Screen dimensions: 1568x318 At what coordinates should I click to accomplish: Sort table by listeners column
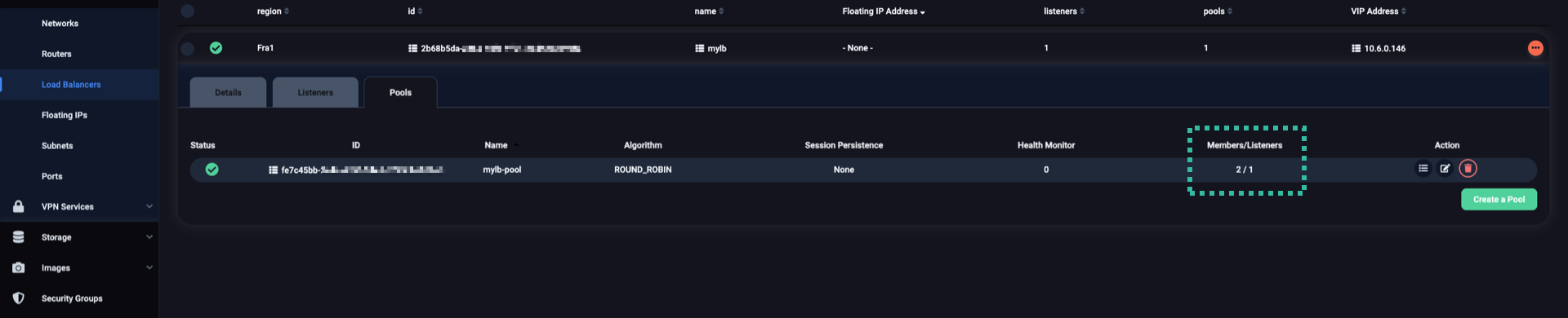pyautogui.click(x=1064, y=11)
